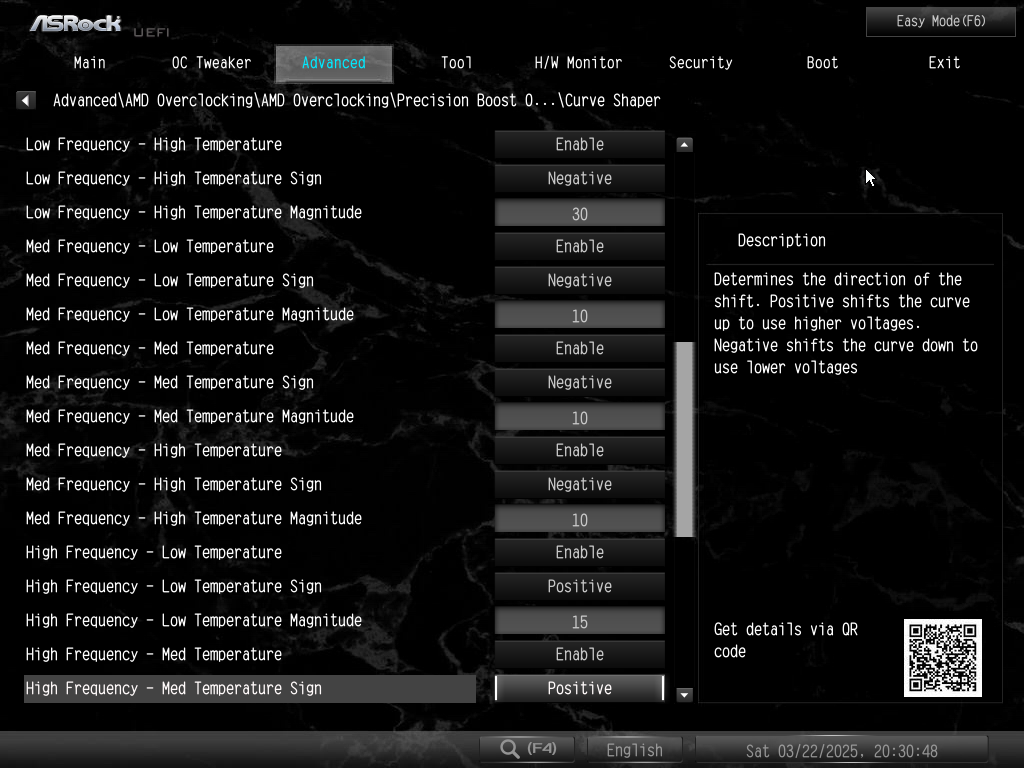1024x768 pixels.
Task: Select the Advanced tab
Action: 334,63
